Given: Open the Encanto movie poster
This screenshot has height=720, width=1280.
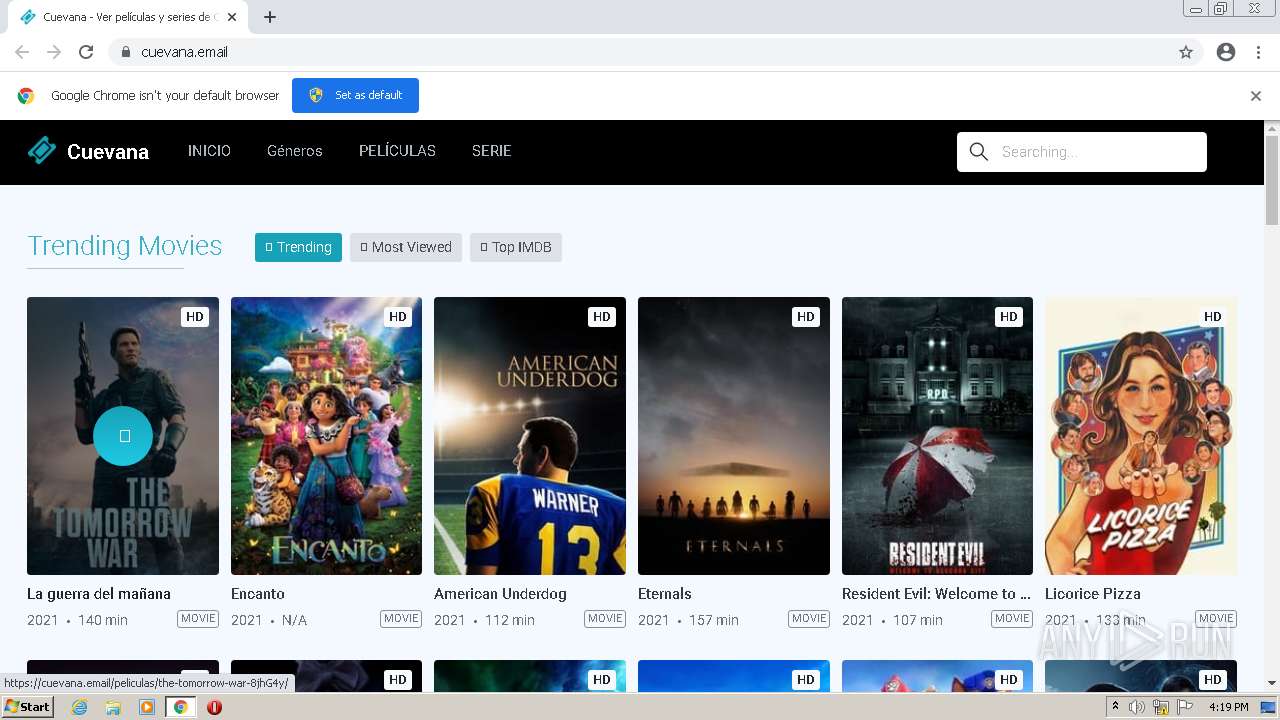Looking at the screenshot, I should (x=326, y=436).
